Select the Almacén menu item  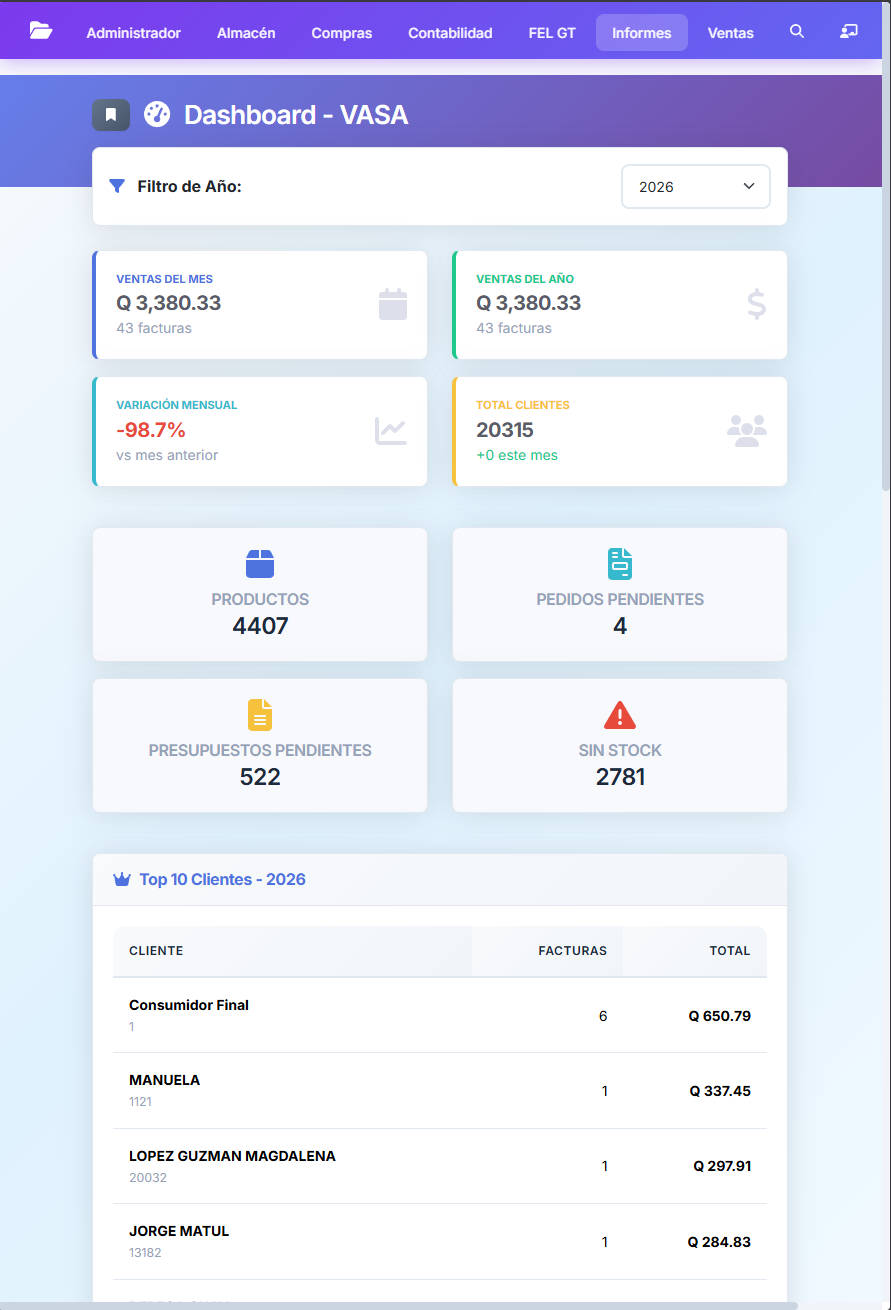click(x=246, y=33)
